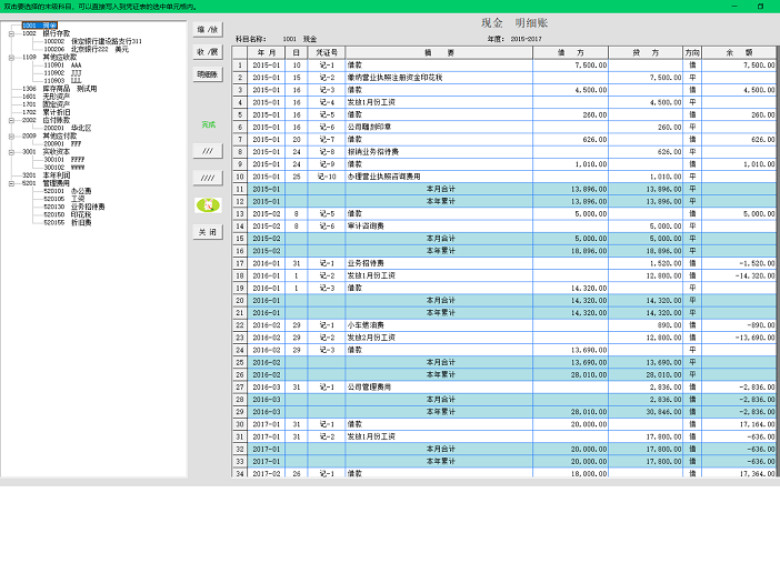Select the 520105 工资 tree item
This screenshot has height=563, width=780.
pyautogui.click(x=64, y=199)
